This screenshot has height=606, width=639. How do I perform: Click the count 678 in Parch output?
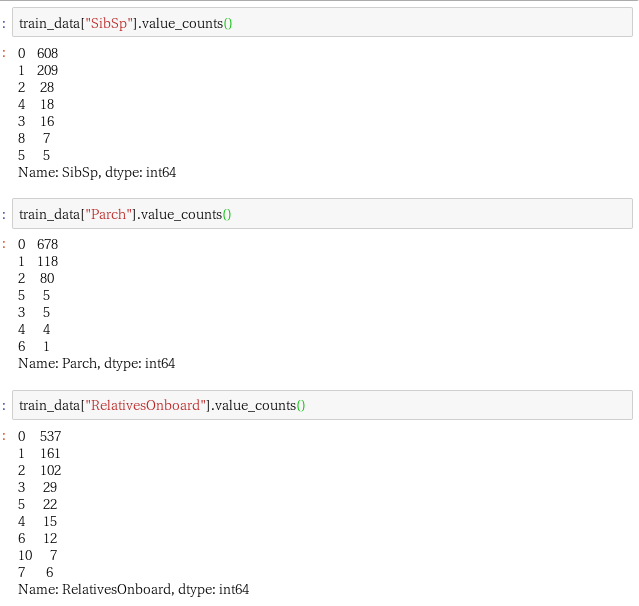click(47, 245)
